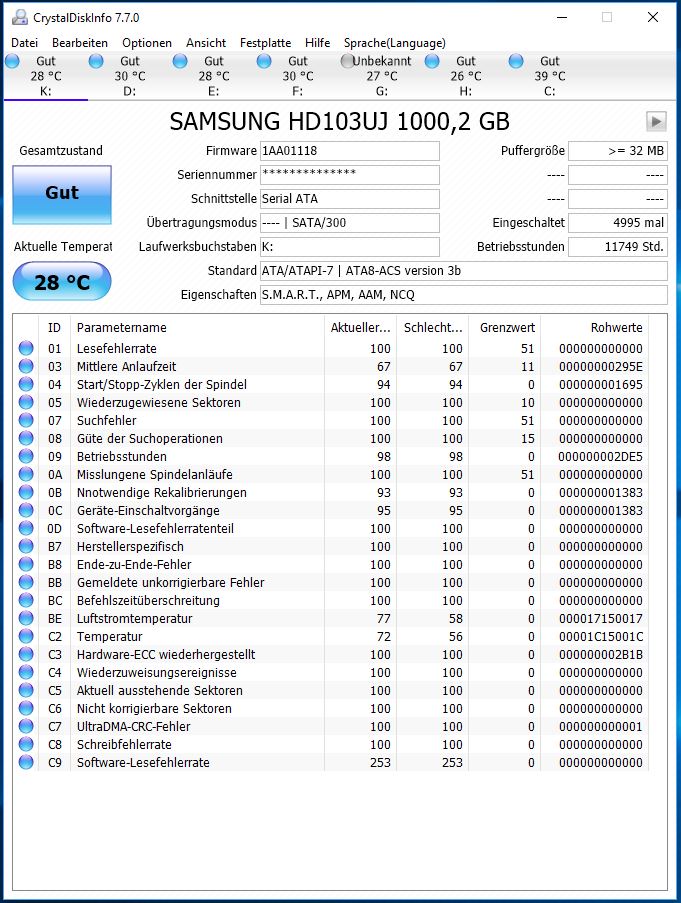
Task: Open the Festplatte menu
Action: [x=265, y=43]
